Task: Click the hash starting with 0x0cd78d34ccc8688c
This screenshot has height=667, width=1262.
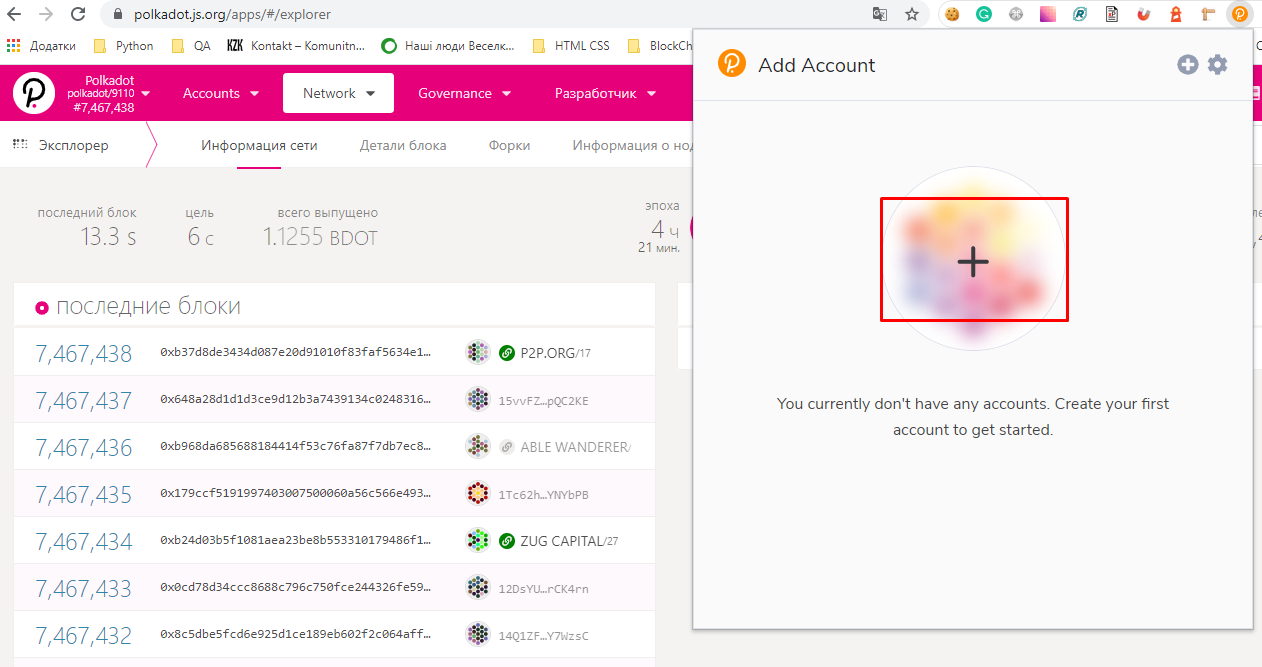Action: (296, 588)
